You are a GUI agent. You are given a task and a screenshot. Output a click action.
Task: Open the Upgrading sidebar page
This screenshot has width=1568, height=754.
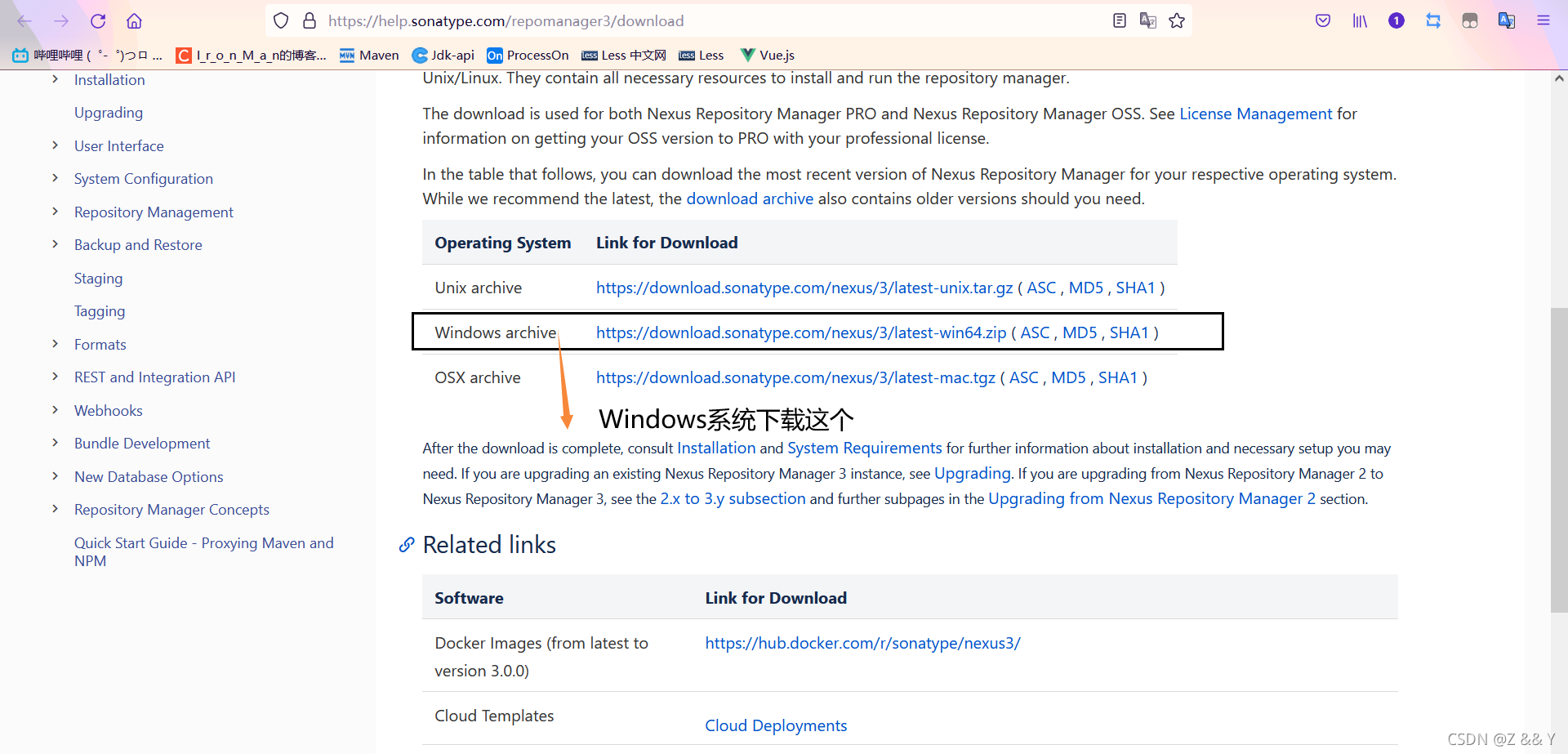point(109,113)
